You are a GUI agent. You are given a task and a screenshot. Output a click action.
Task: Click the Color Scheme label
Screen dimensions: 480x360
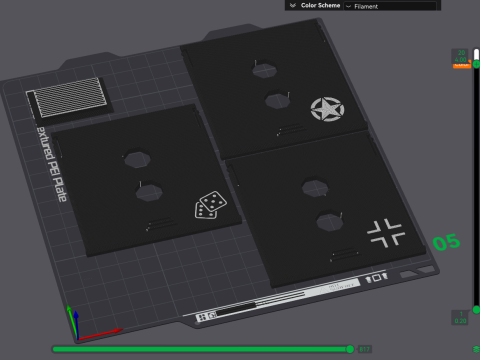tap(320, 5)
